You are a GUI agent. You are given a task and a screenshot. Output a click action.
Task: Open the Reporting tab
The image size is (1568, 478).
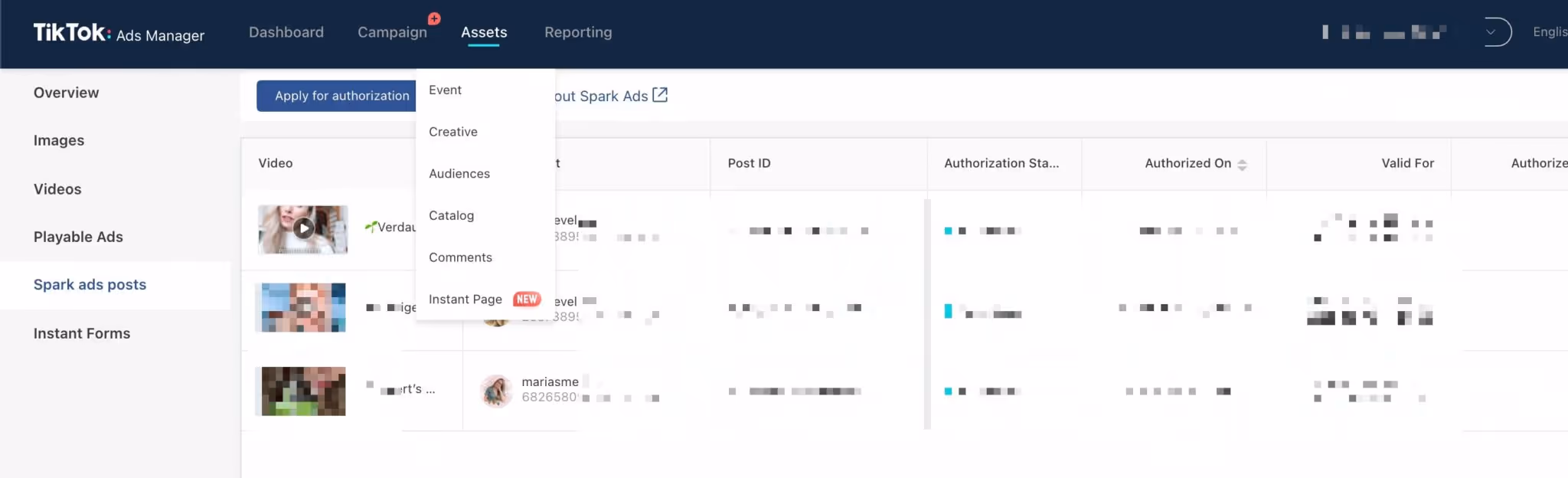pyautogui.click(x=578, y=32)
